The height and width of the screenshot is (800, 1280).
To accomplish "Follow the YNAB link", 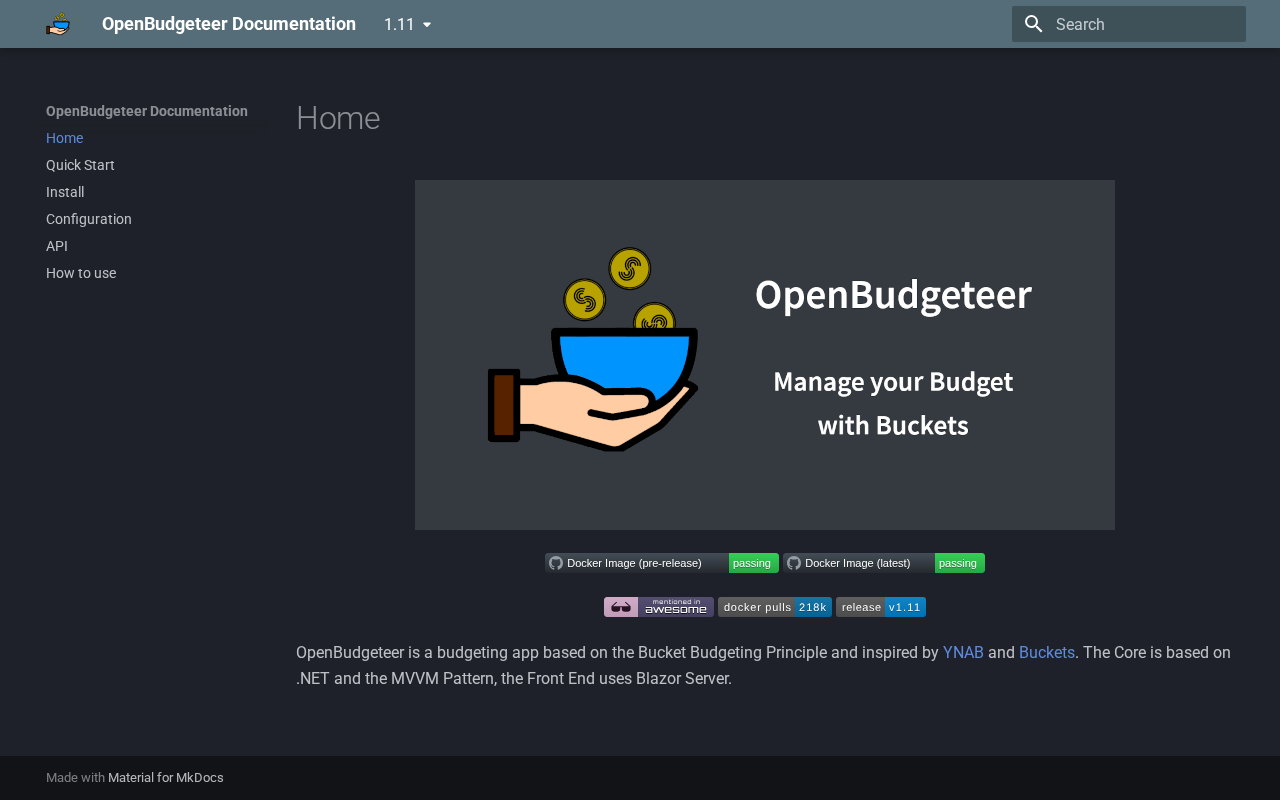I will 963,652.
